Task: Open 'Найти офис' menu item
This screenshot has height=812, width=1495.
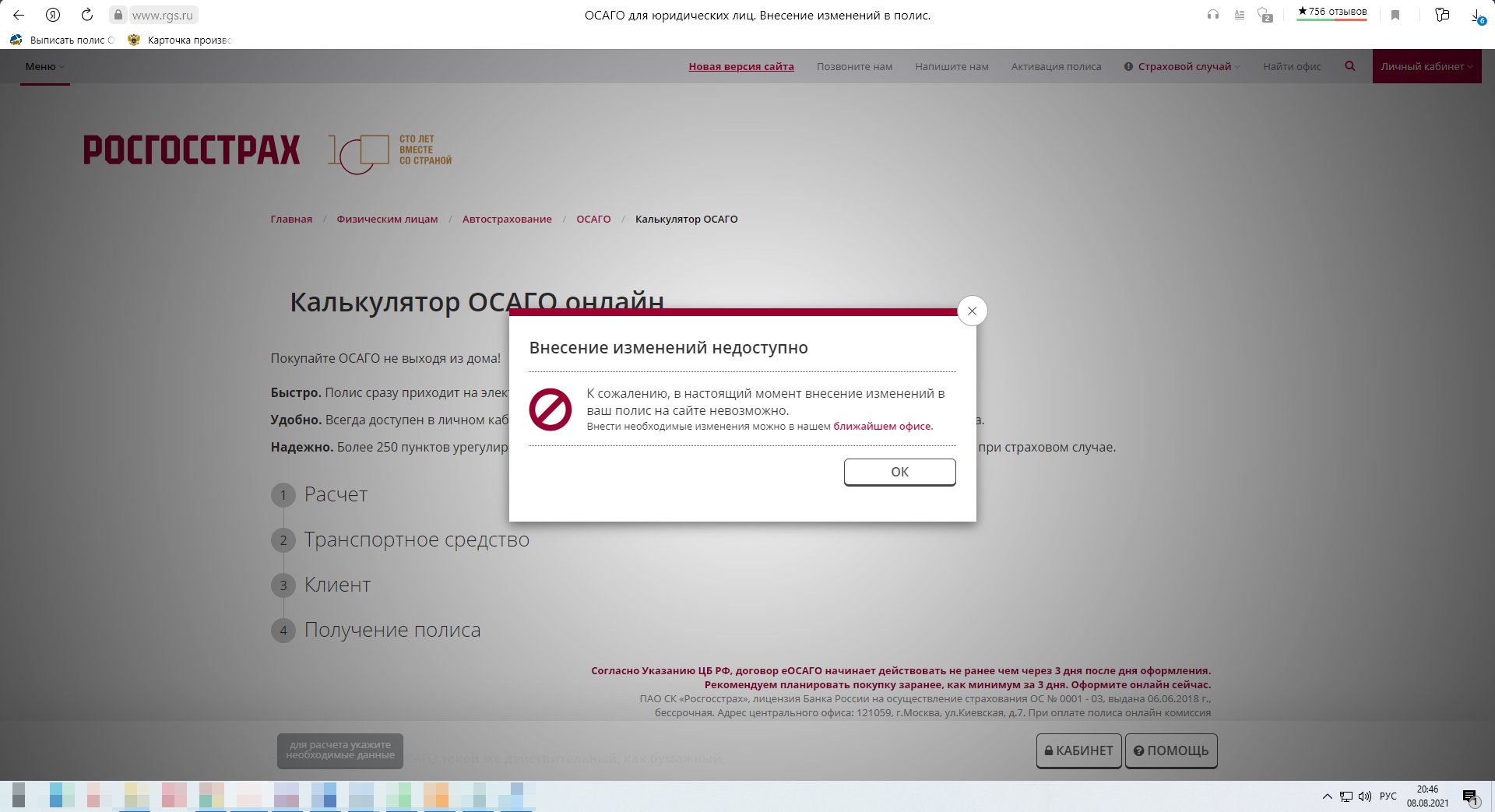Action: [1292, 66]
